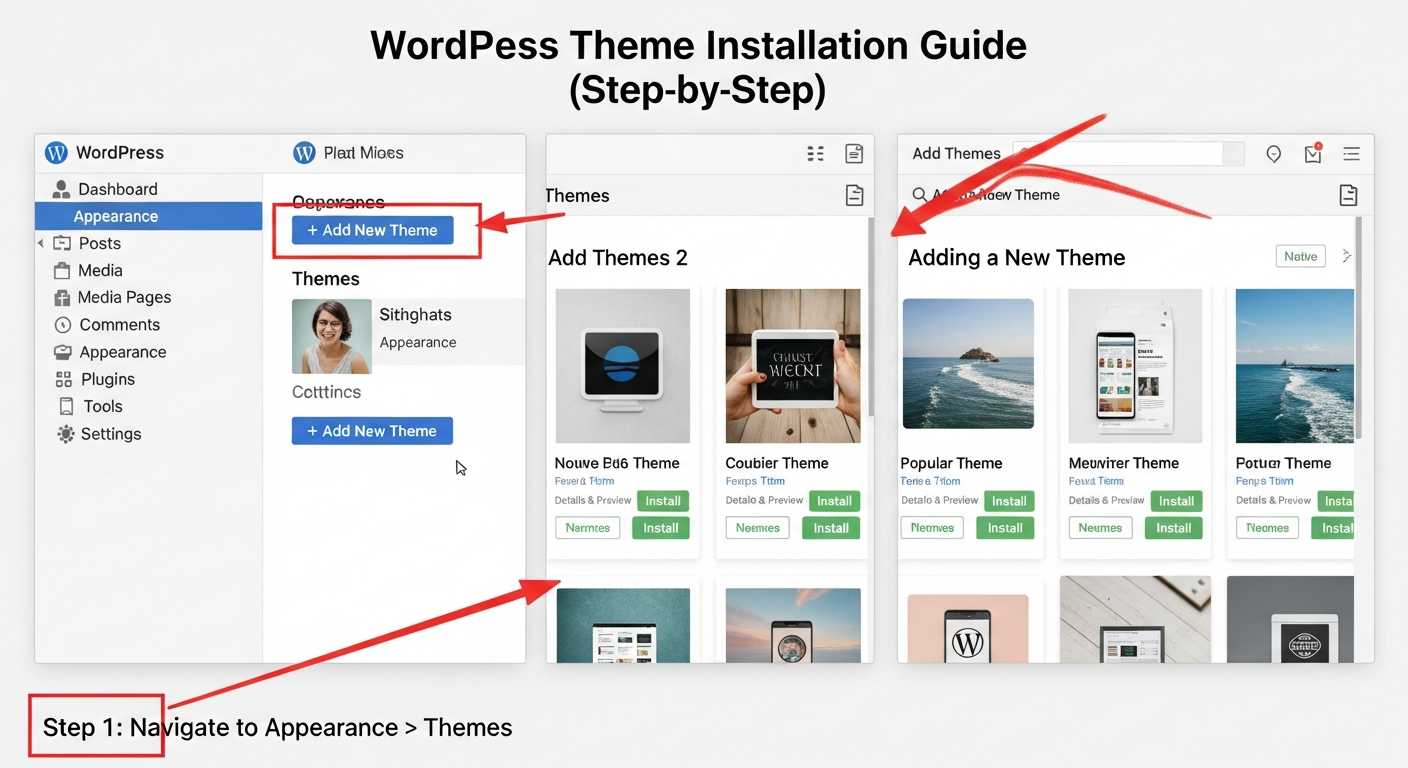Screen dimensions: 1408x768
Task: Select the highlighted Appearance menu item
Action: point(116,216)
